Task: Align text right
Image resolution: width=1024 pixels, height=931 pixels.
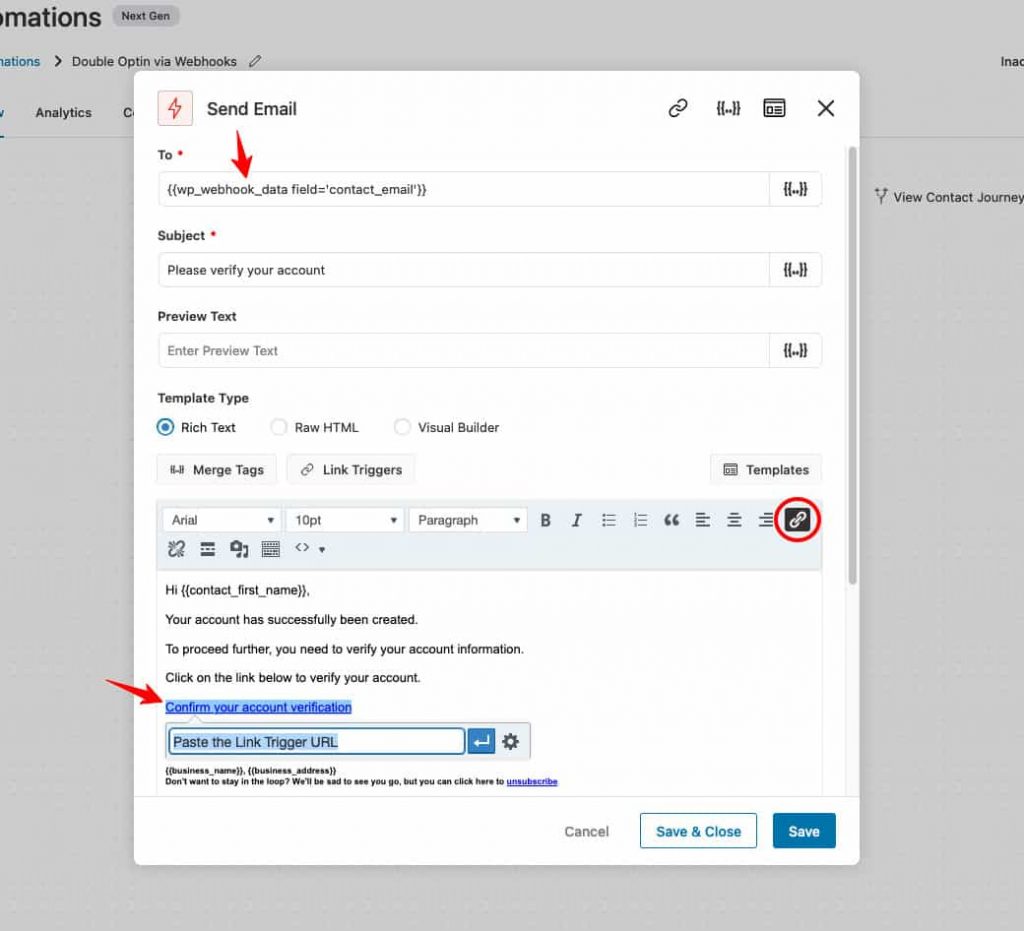Action: (x=765, y=520)
